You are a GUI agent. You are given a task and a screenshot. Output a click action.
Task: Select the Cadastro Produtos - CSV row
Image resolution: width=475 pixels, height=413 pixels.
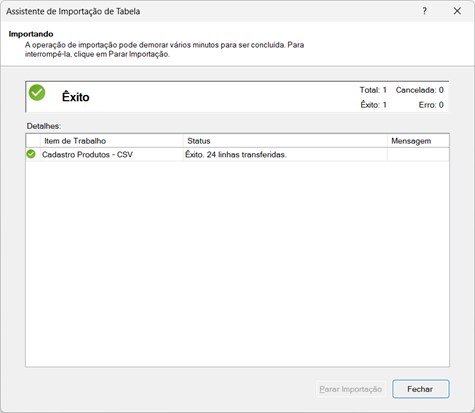[237, 154]
